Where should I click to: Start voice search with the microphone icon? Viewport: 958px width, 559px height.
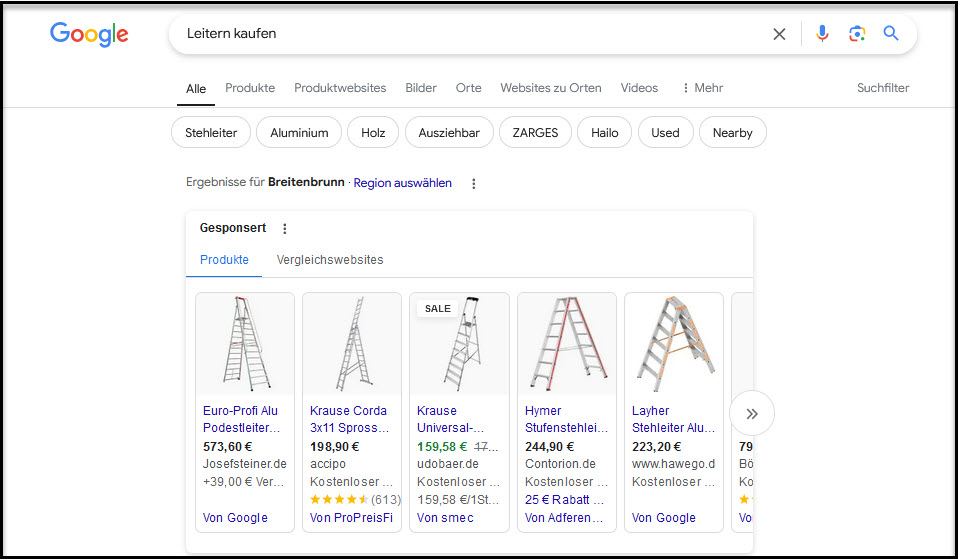click(x=822, y=34)
